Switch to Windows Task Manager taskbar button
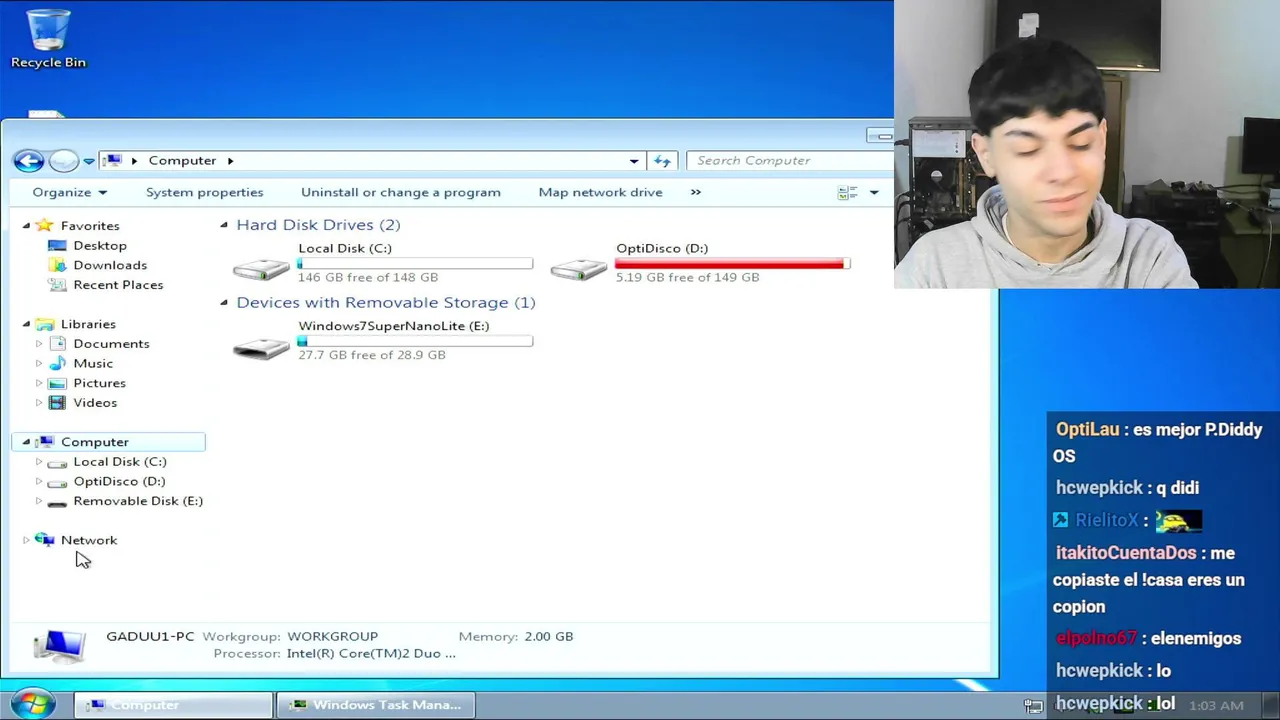The height and width of the screenshot is (720, 1280). click(x=375, y=705)
